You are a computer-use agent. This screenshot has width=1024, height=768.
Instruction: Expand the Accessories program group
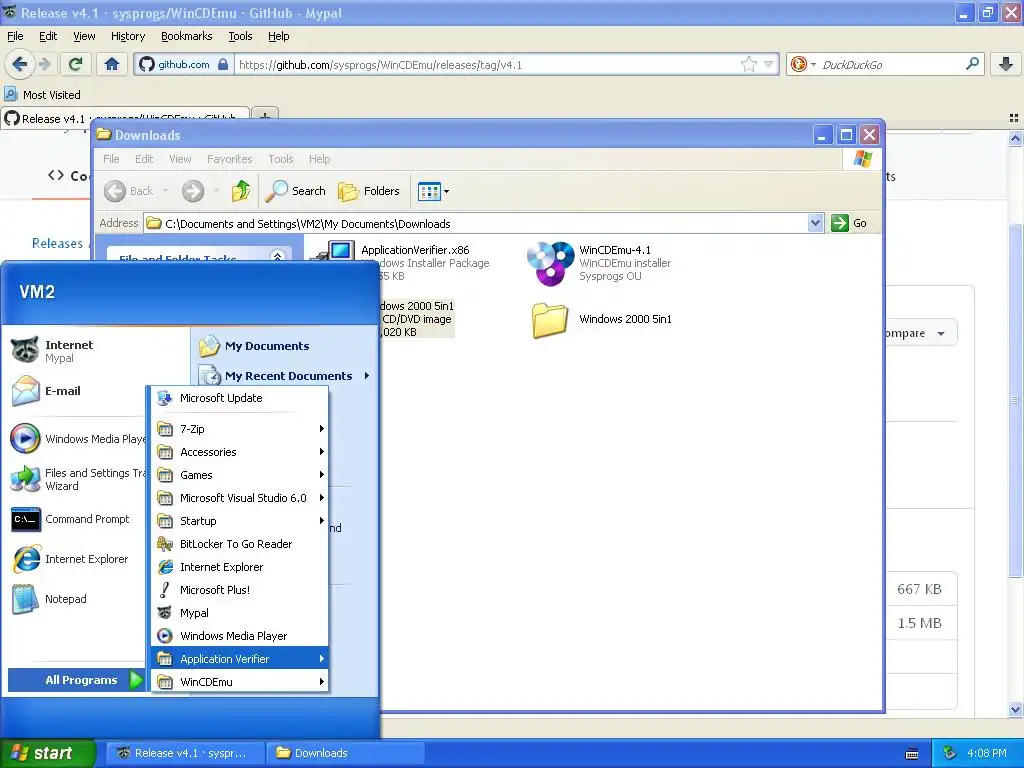tap(239, 452)
